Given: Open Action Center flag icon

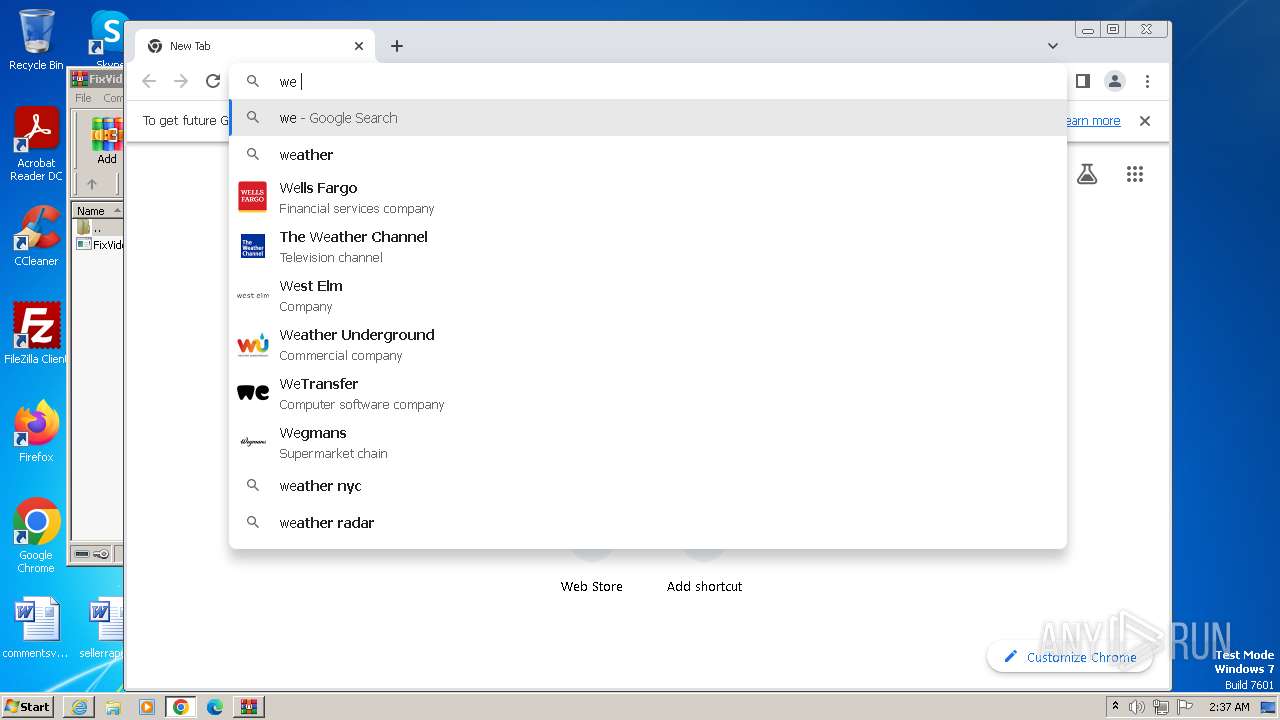Looking at the screenshot, I should 1183,707.
